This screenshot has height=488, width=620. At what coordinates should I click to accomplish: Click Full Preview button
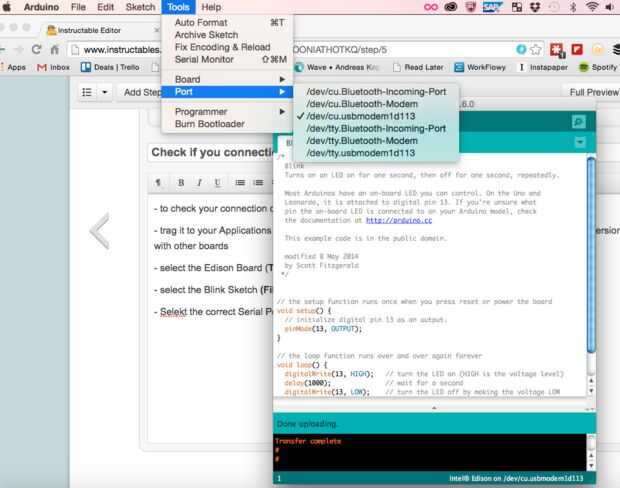point(593,93)
